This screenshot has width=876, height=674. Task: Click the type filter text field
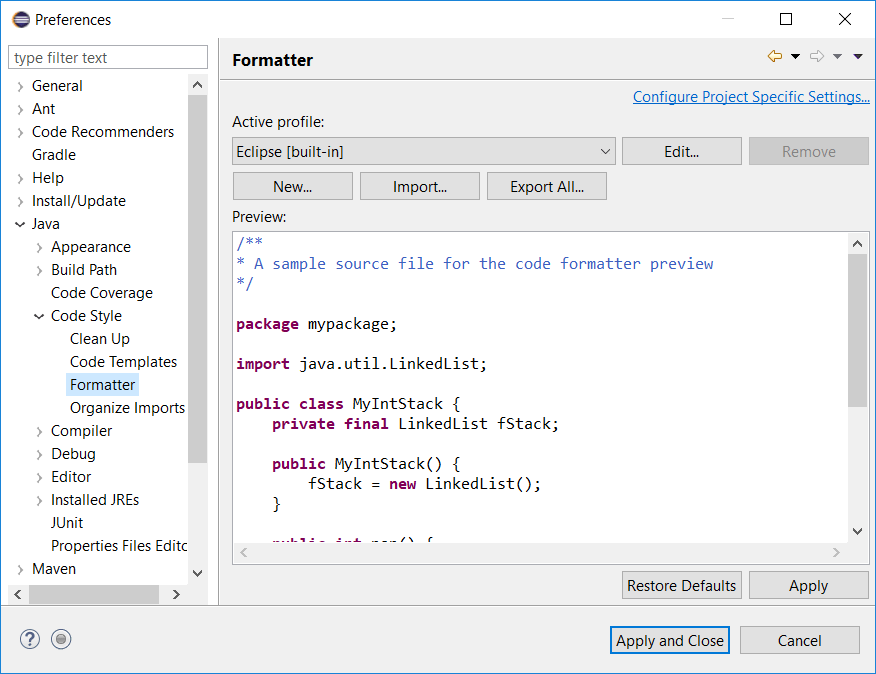pos(107,57)
